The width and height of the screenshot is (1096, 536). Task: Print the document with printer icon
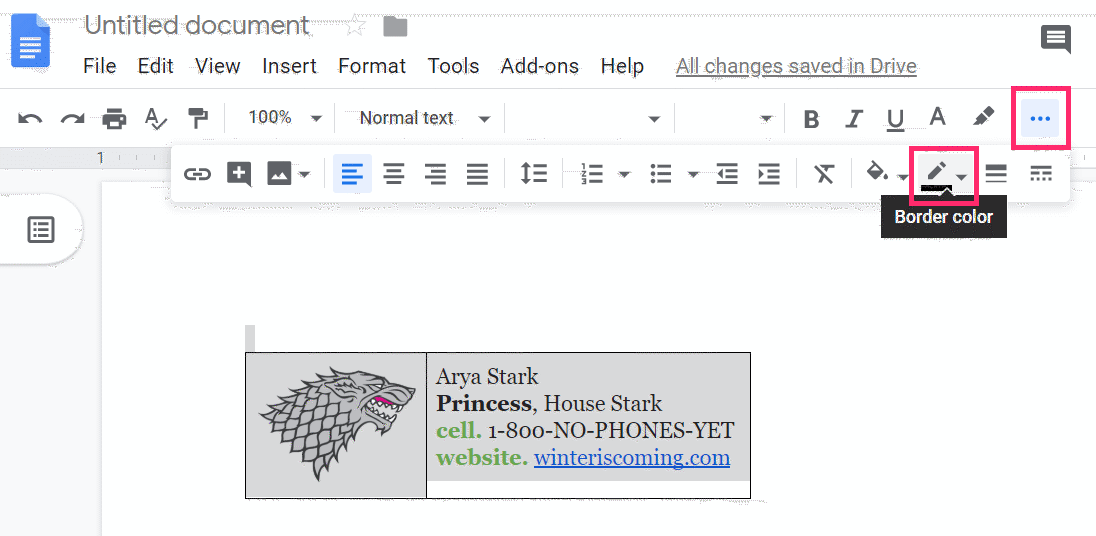[115, 119]
